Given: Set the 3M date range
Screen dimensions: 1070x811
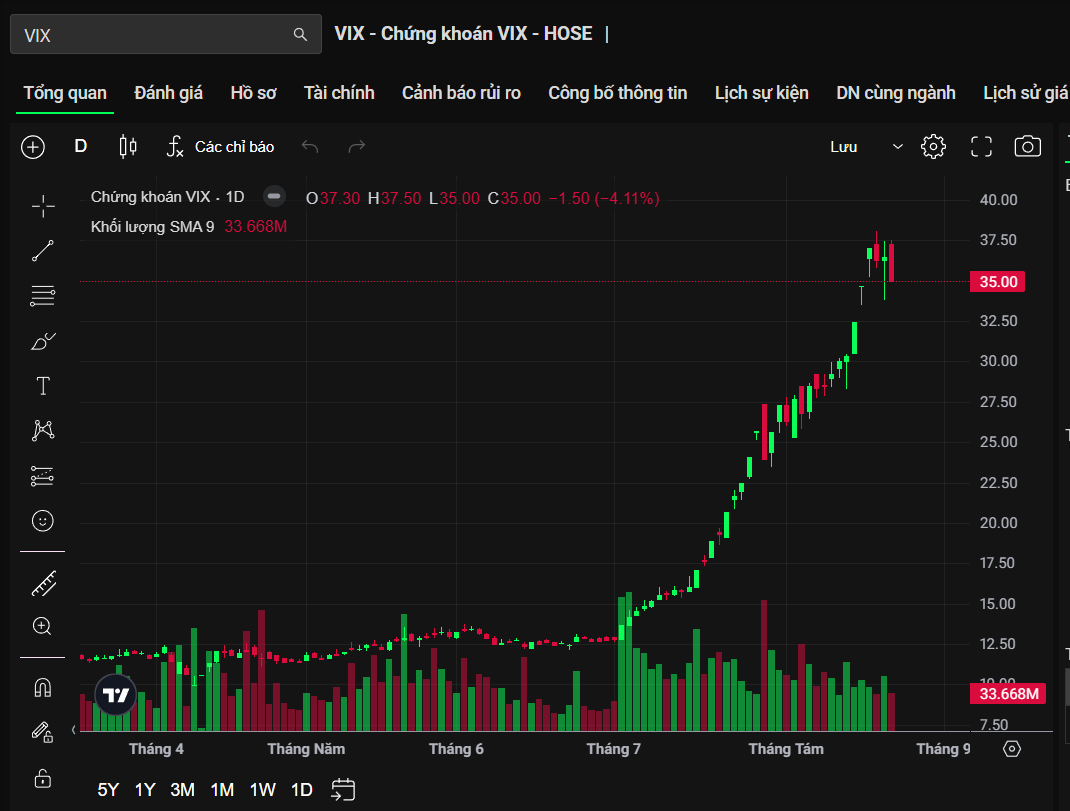Looking at the screenshot, I should 182,790.
